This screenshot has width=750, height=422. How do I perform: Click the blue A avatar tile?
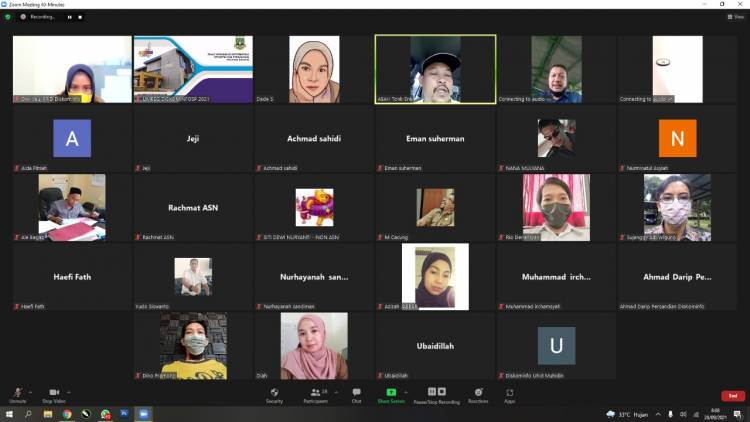coord(72,138)
